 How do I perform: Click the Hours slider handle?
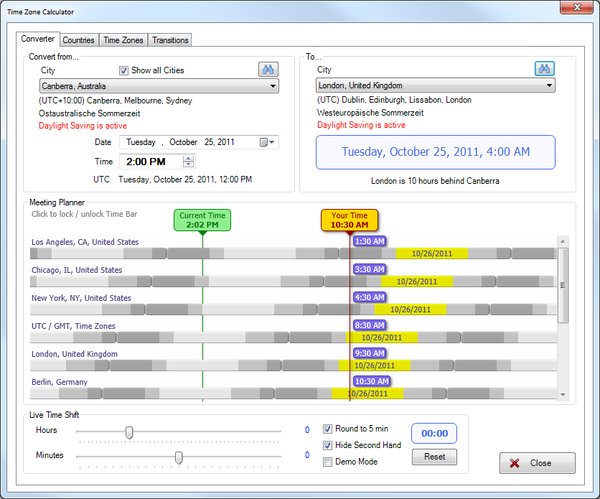129,431
